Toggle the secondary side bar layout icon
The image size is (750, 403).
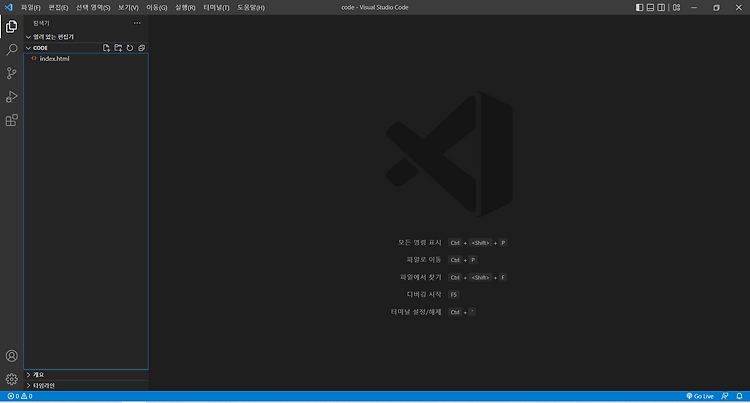pyautogui.click(x=661, y=8)
